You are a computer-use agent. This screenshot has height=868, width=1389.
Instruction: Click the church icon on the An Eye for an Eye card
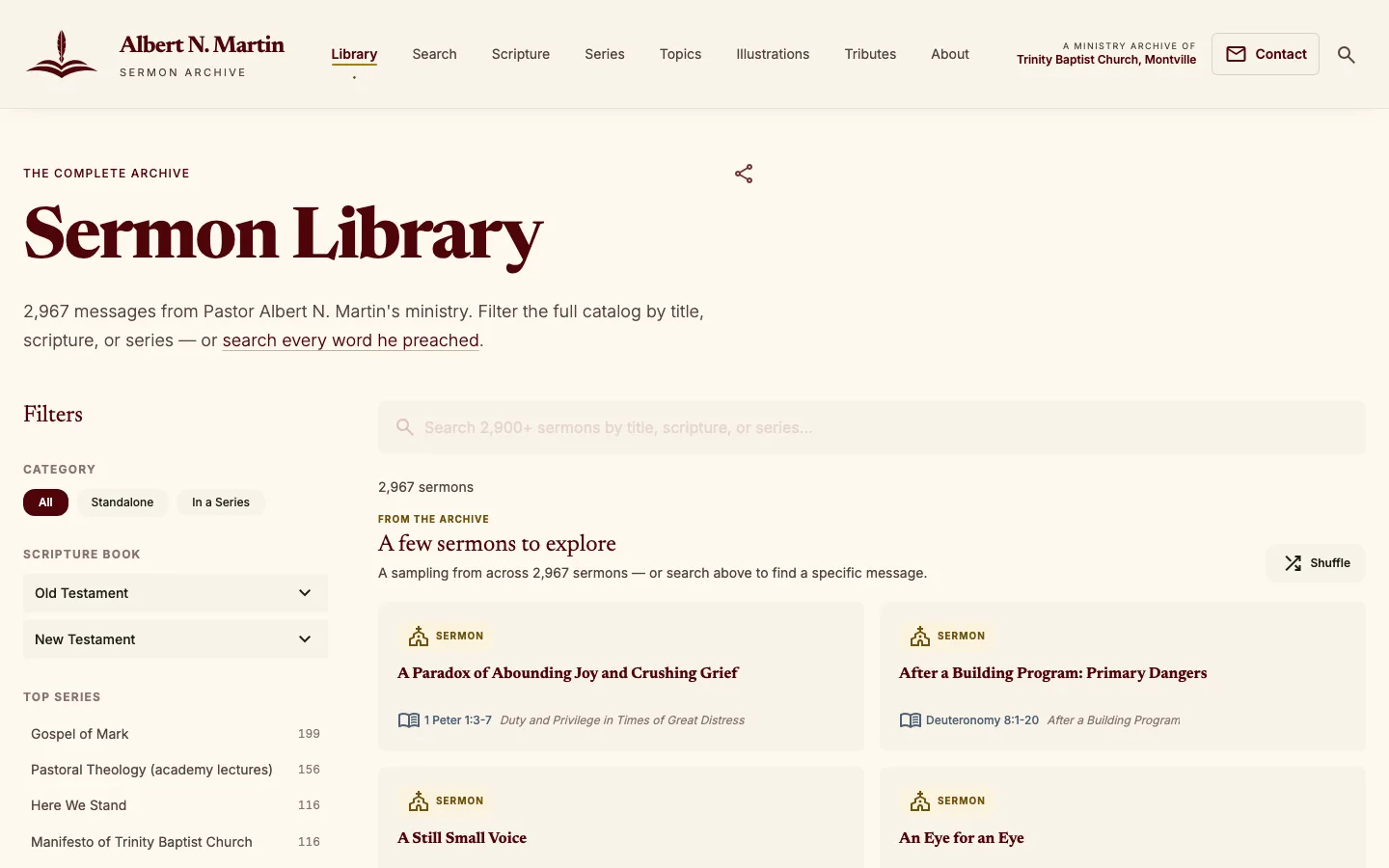click(x=920, y=801)
